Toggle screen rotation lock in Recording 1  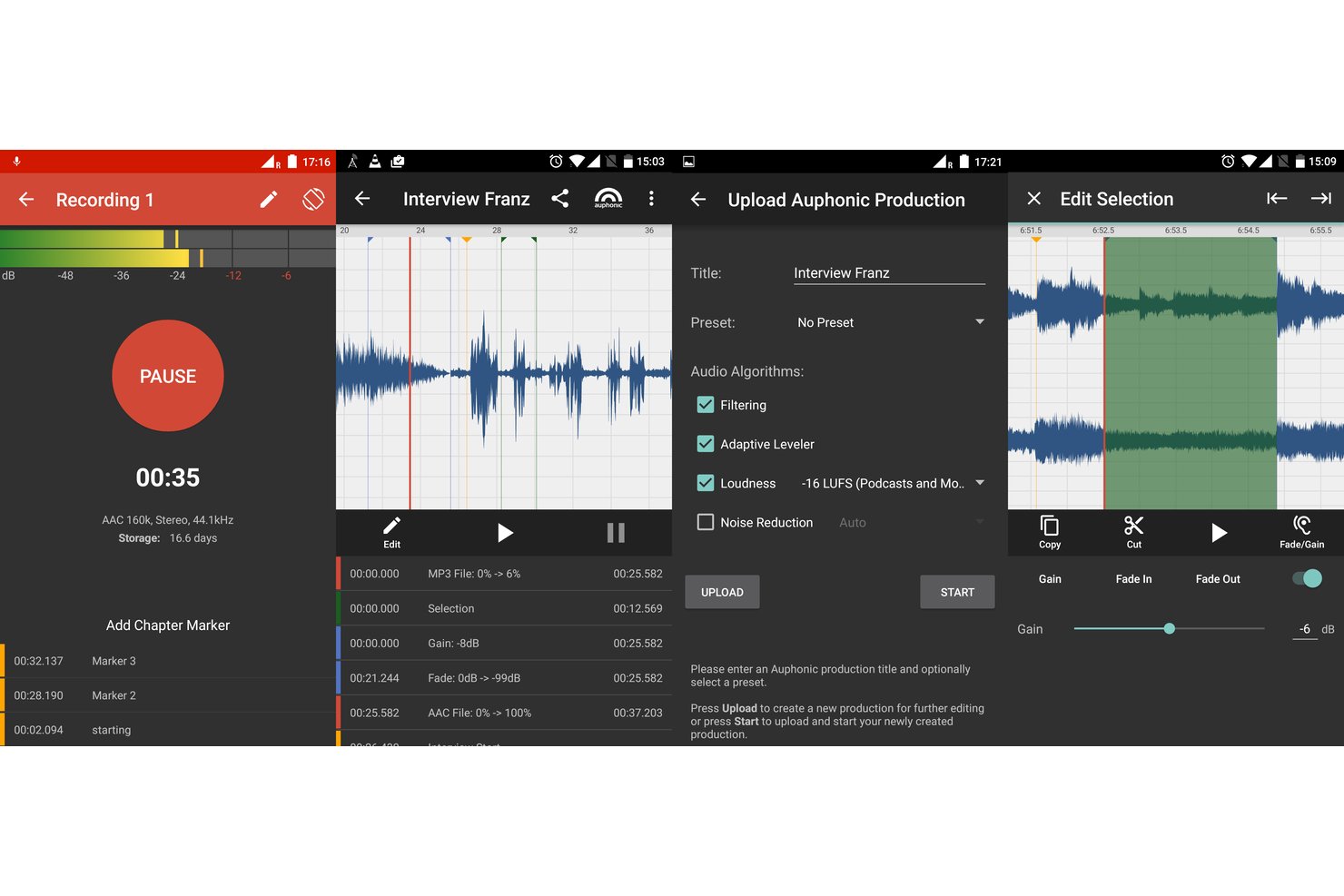[313, 200]
